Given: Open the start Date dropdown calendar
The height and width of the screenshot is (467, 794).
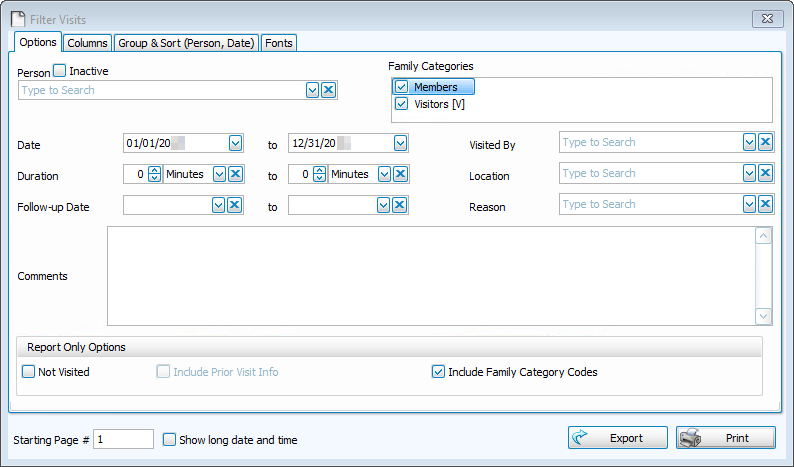Looking at the screenshot, I should click(235, 143).
